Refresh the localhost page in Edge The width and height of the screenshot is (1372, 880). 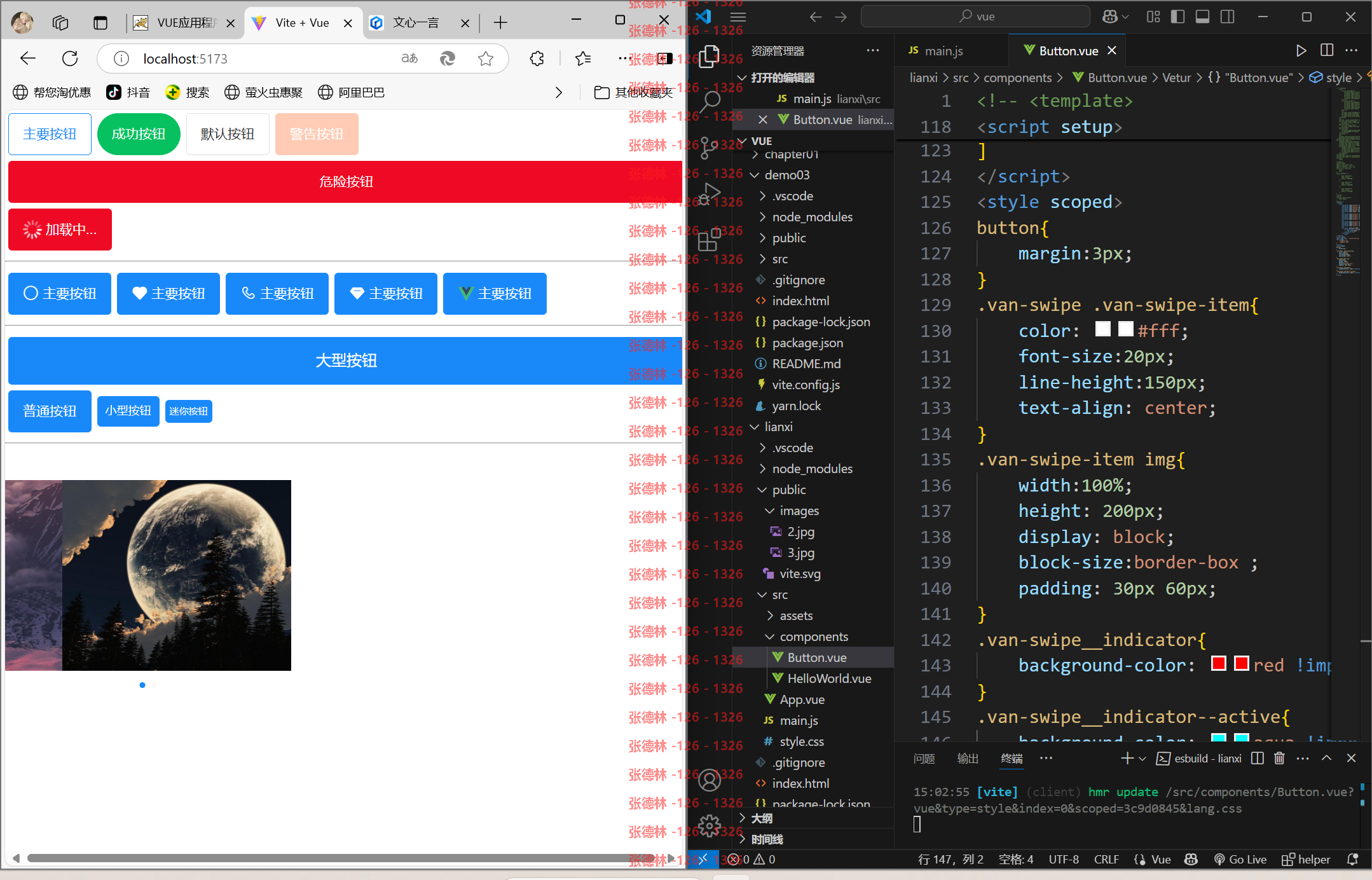click(70, 58)
